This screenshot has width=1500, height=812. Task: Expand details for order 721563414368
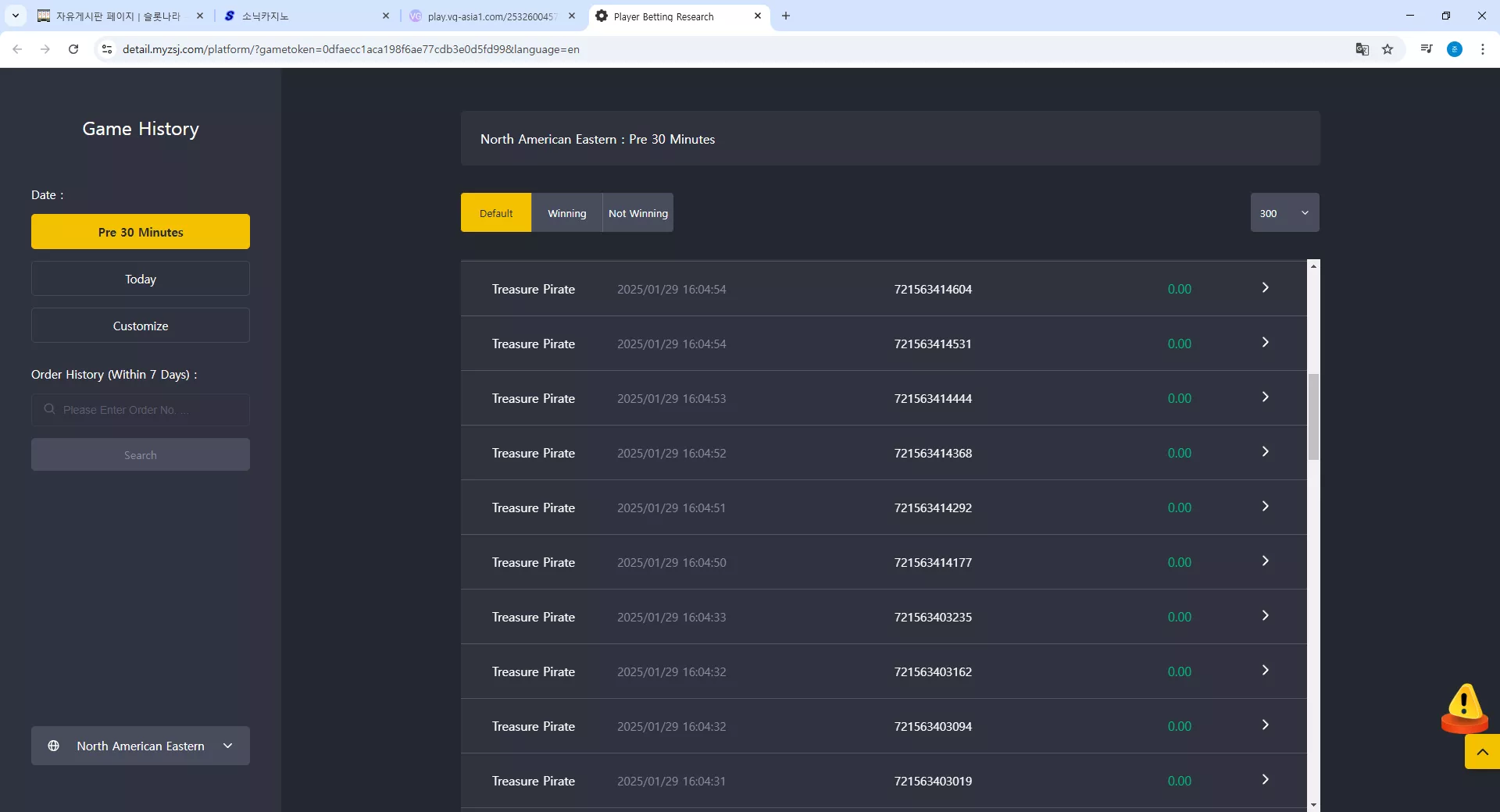1266,452
